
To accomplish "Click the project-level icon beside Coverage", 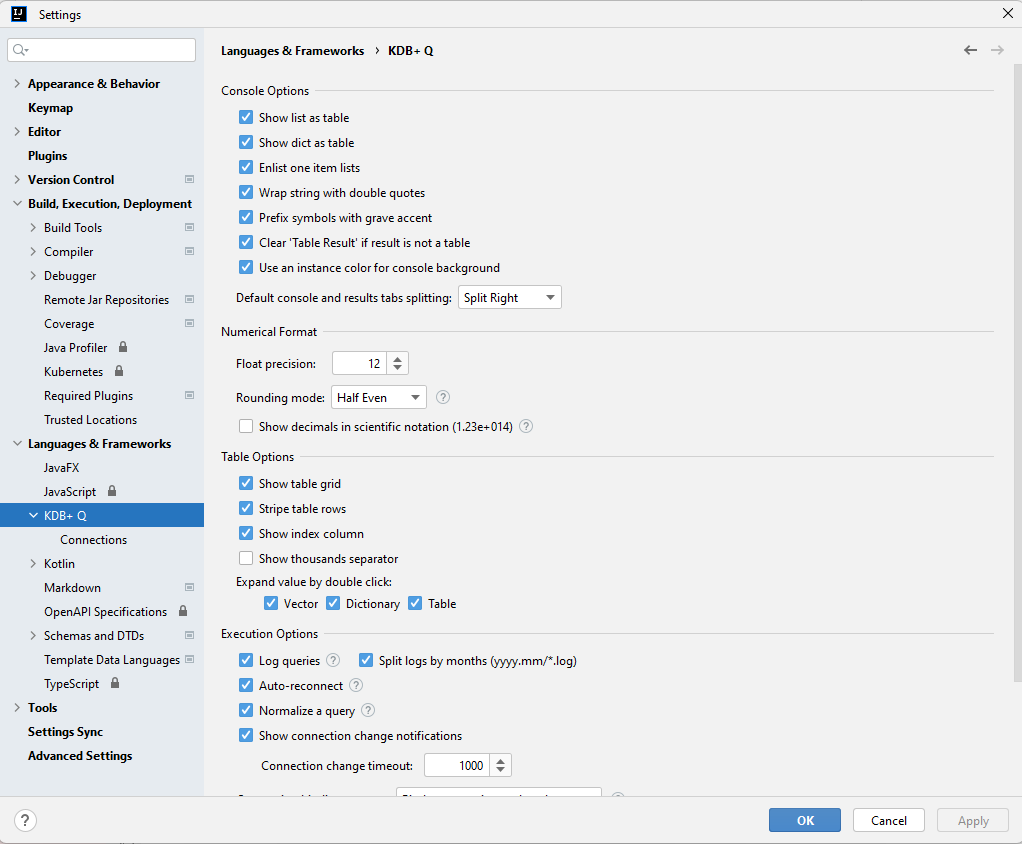I will (x=190, y=323).
